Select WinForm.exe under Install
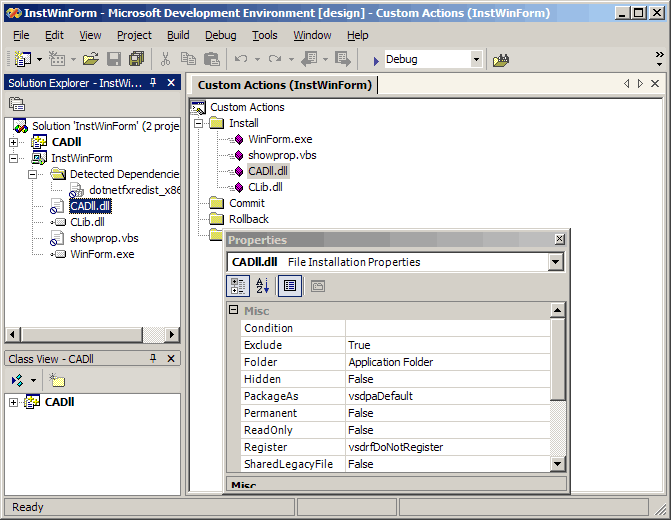 (279, 139)
